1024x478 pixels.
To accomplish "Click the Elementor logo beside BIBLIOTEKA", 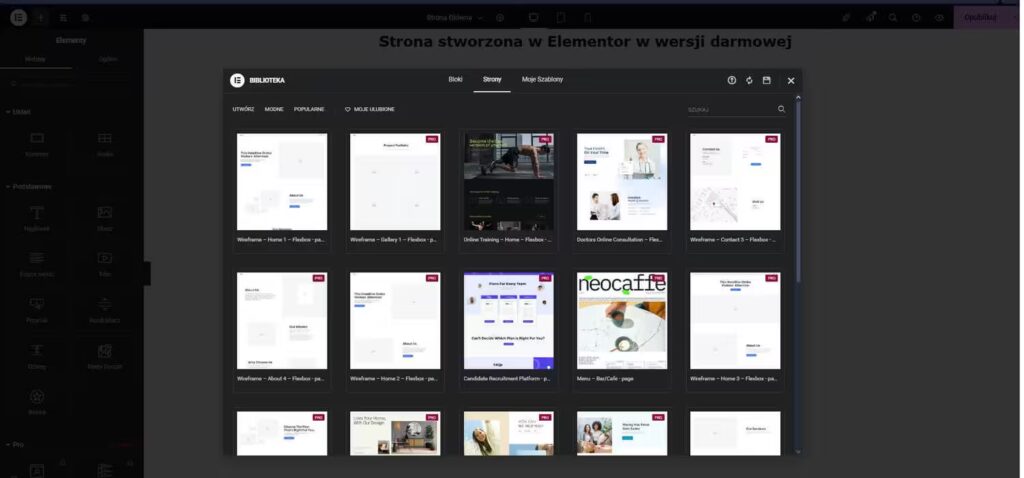I will tap(237, 80).
